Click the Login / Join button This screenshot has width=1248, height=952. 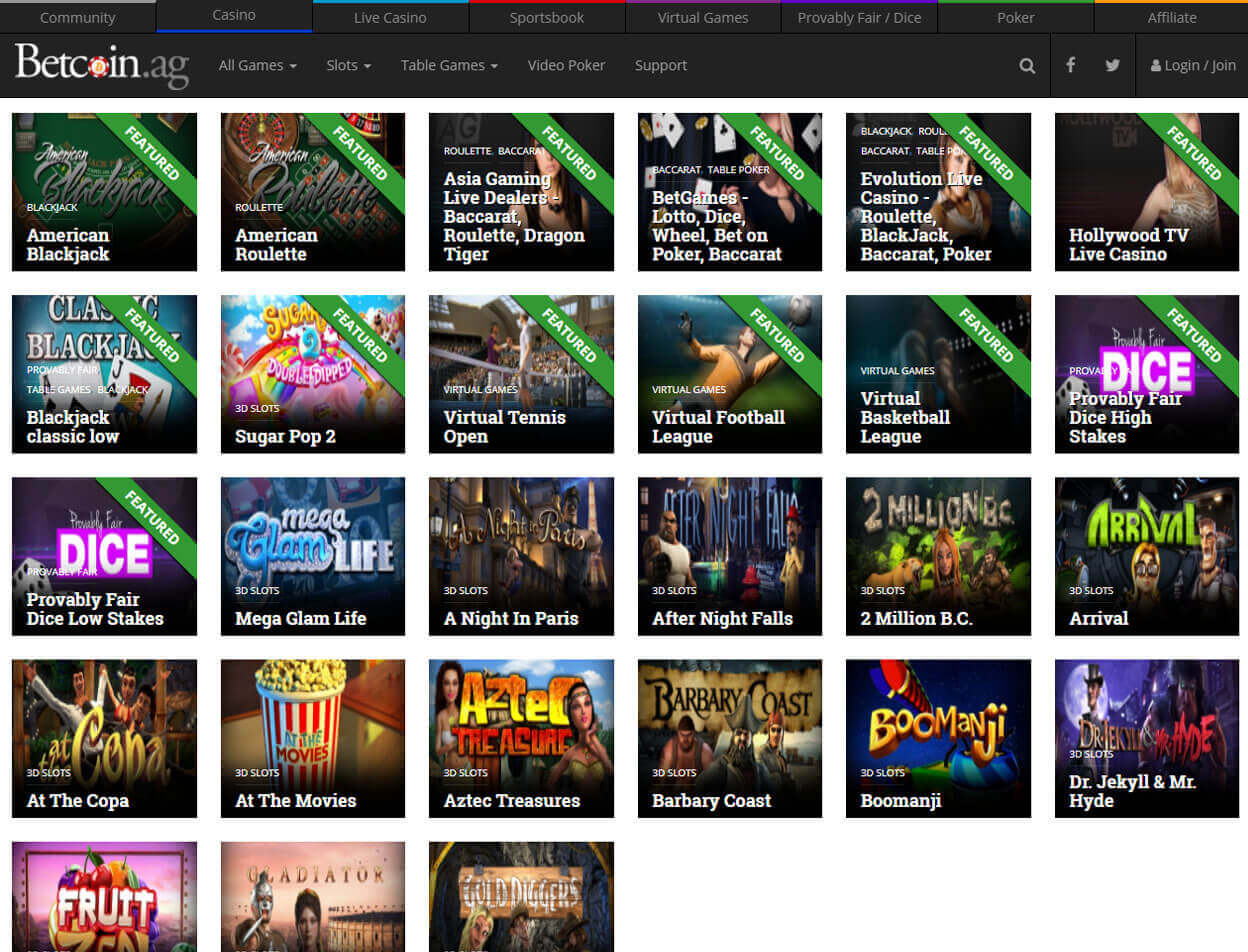coord(1193,65)
